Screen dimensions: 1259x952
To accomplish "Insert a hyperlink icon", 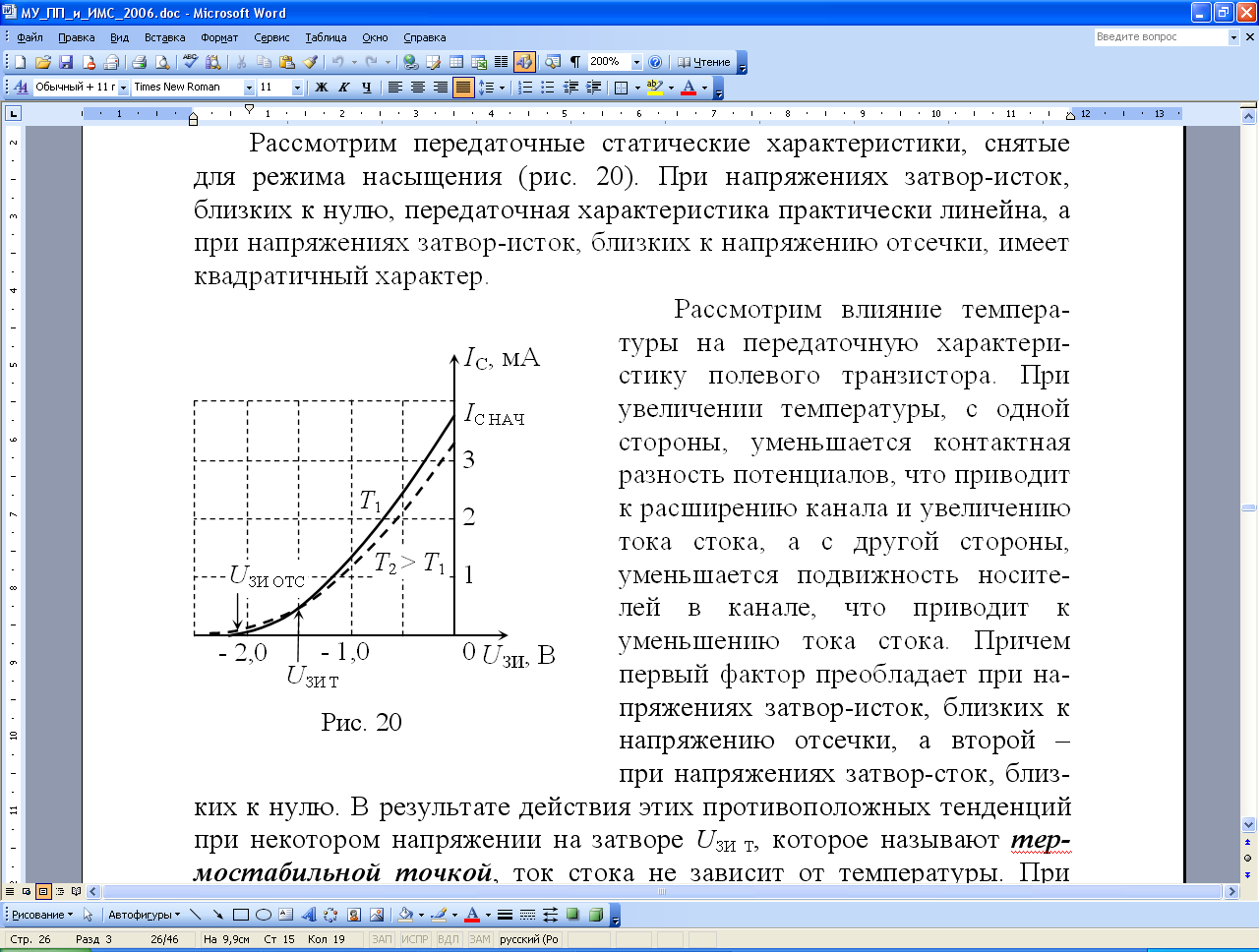I will pyautogui.click(x=411, y=62).
